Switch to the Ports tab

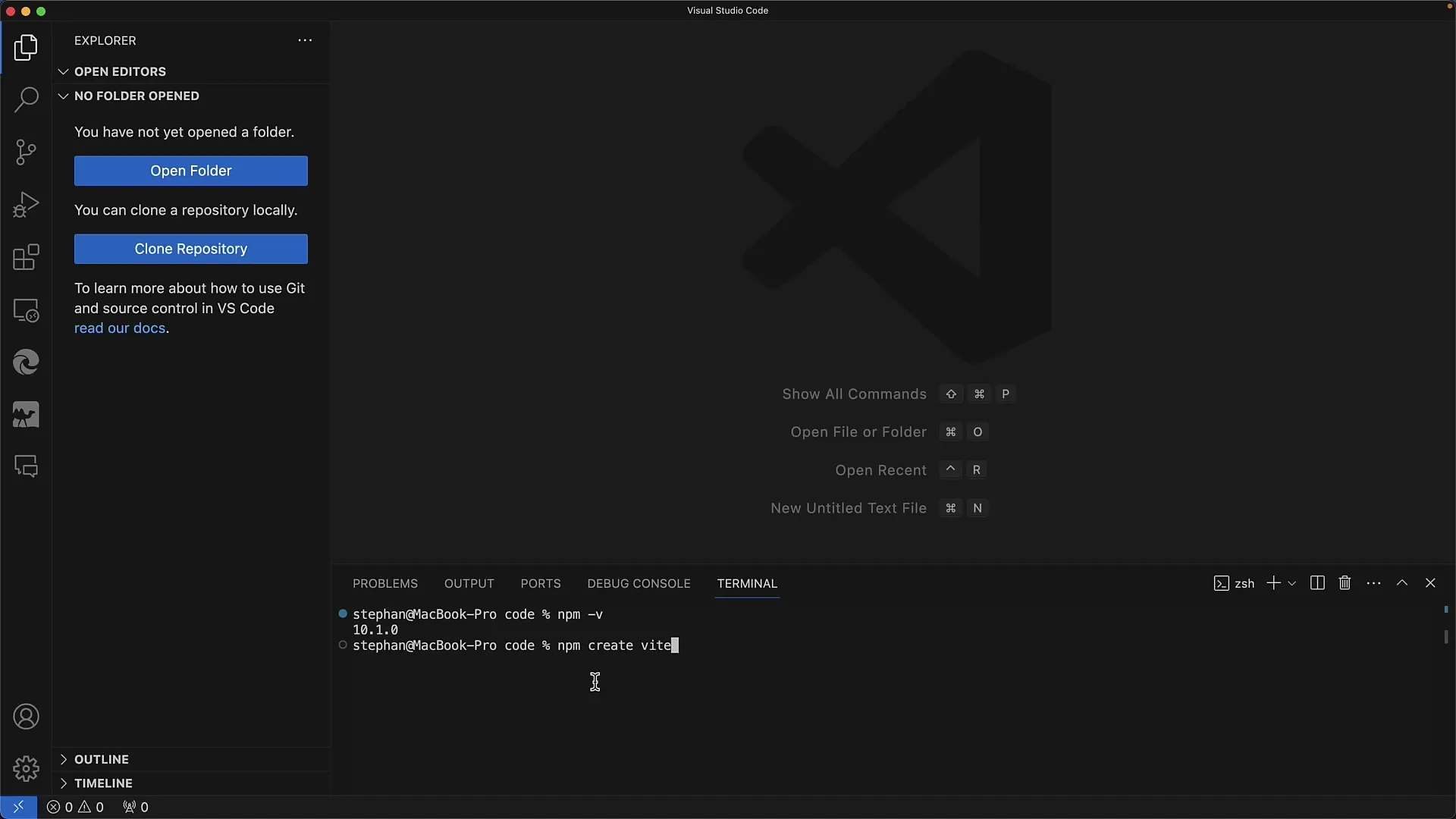point(541,583)
